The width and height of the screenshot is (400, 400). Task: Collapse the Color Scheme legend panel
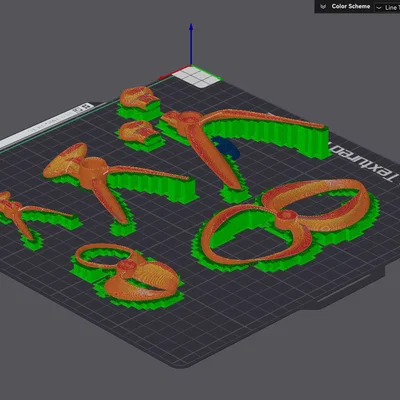pos(323,7)
